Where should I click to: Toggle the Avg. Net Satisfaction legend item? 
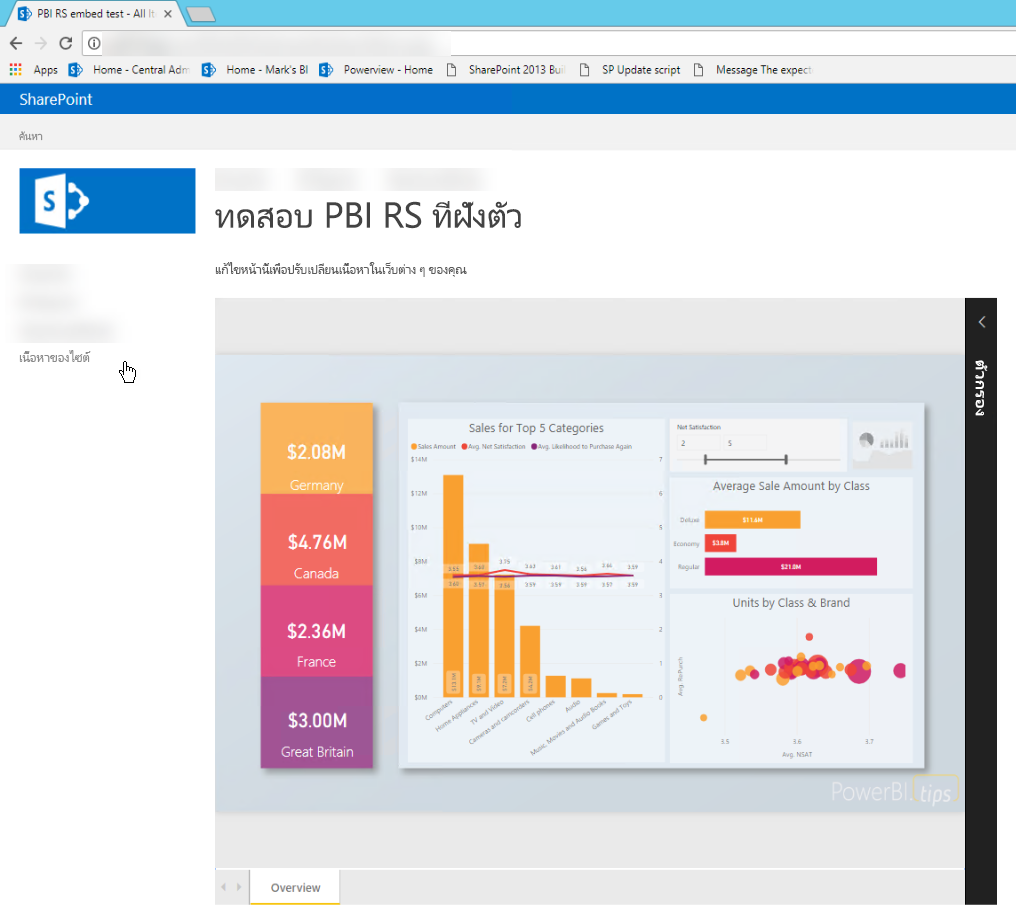(x=494, y=445)
